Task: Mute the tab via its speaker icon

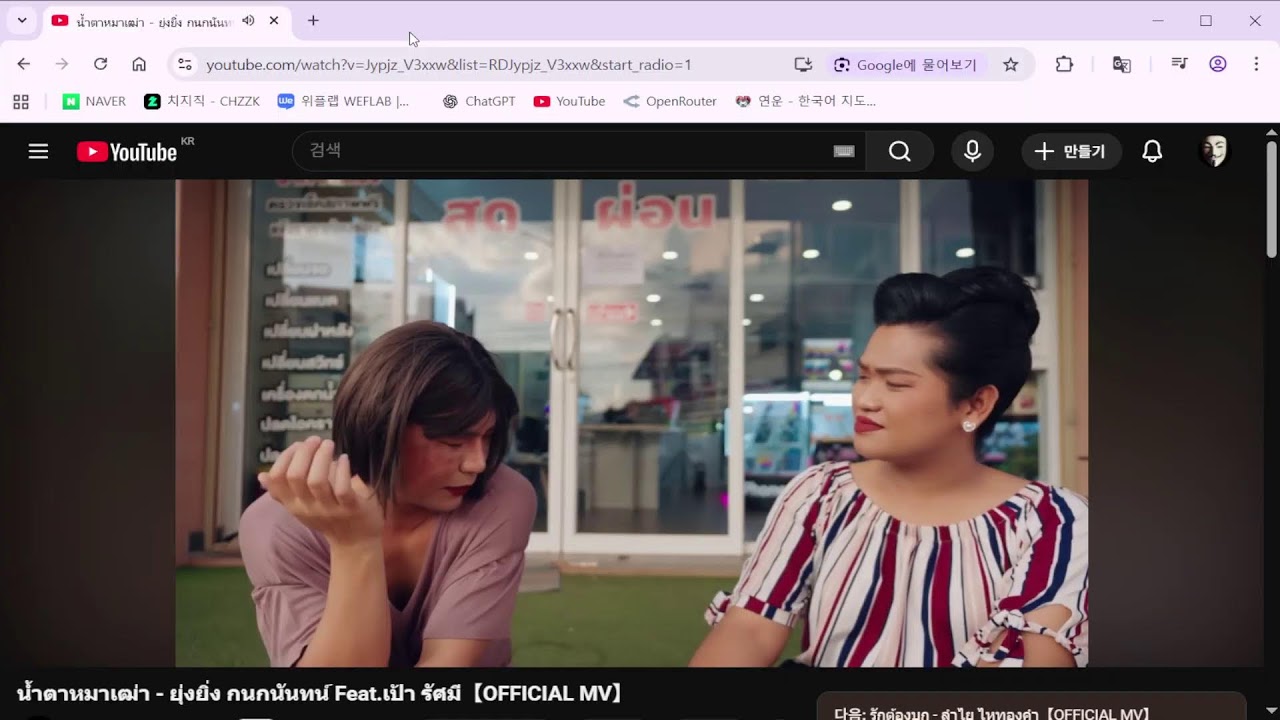Action: (x=248, y=20)
